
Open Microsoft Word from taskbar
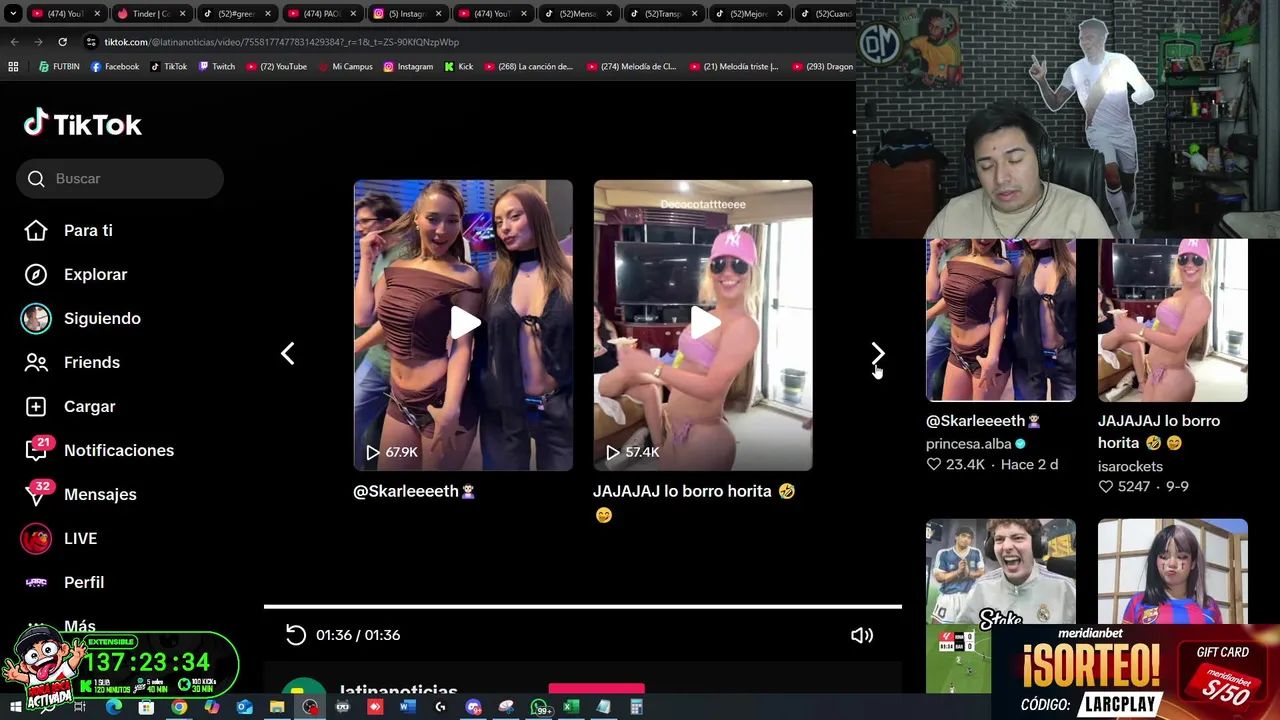407,707
